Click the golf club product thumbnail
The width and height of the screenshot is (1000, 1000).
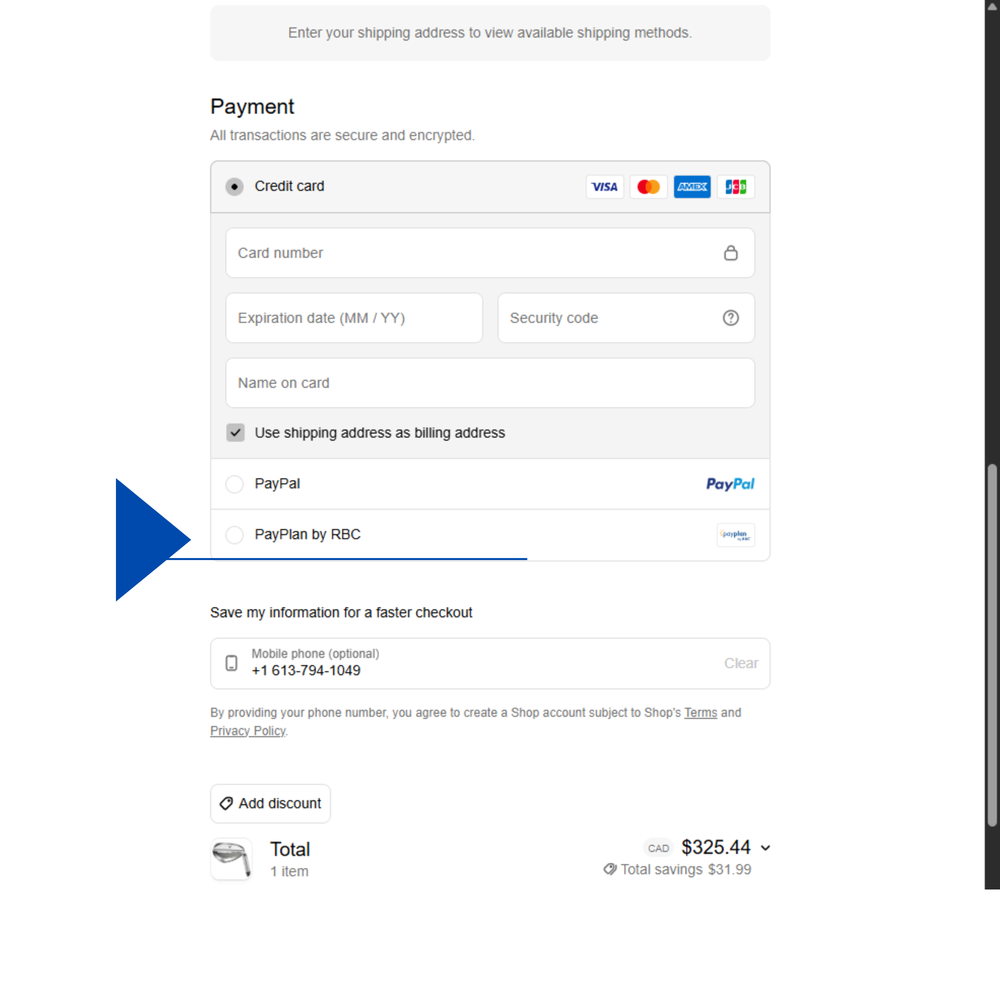232,859
